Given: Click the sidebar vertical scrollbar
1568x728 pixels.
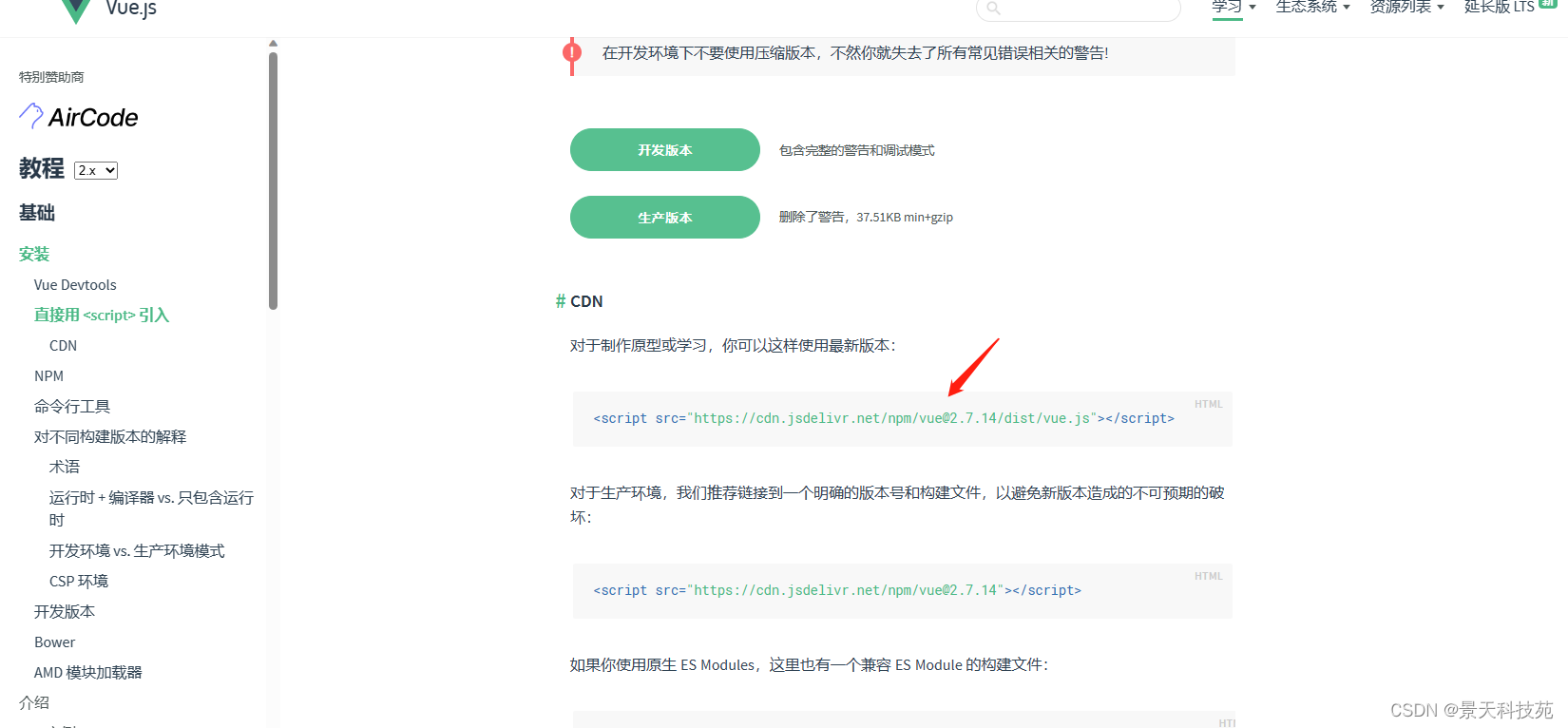Looking at the screenshot, I should pos(273,181).
